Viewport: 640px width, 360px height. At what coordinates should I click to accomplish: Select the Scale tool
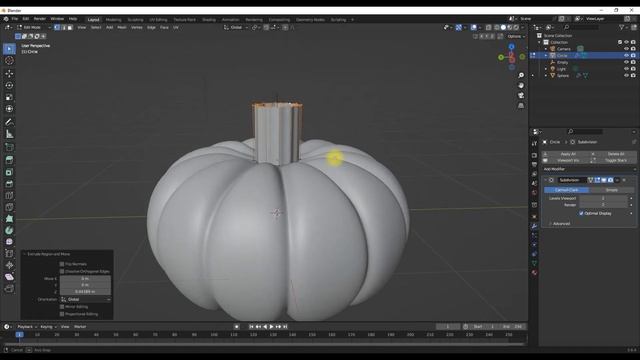9,97
